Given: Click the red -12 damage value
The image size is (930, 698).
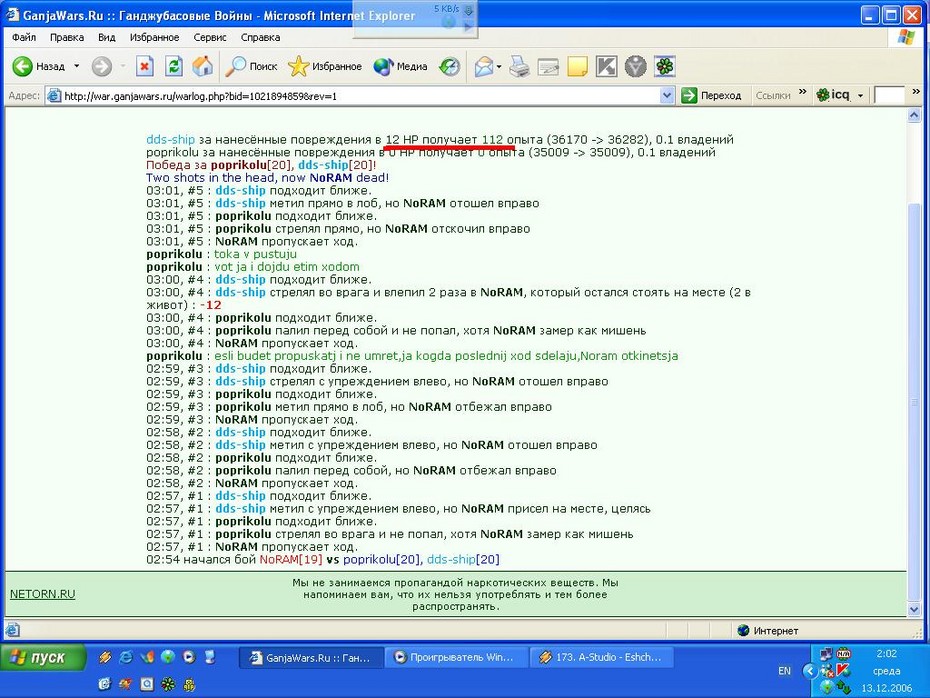Looking at the screenshot, I should [x=211, y=305].
